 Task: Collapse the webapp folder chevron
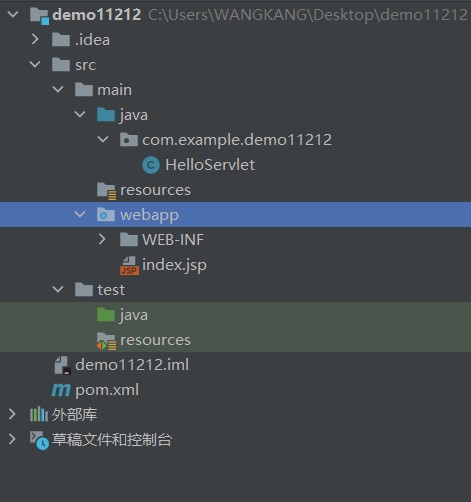tap(80, 214)
